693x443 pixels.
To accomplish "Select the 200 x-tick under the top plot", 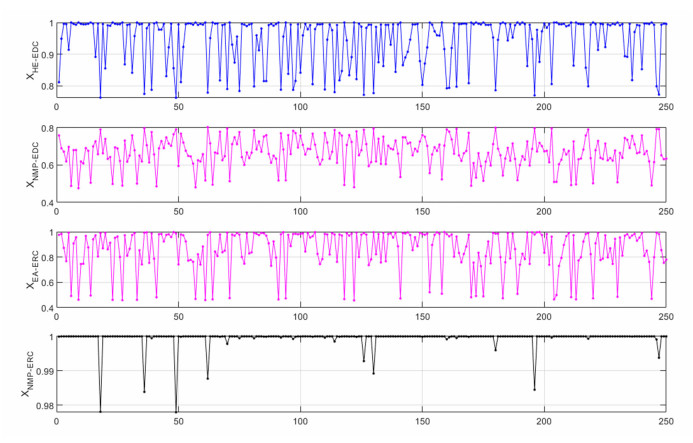I will click(x=544, y=106).
